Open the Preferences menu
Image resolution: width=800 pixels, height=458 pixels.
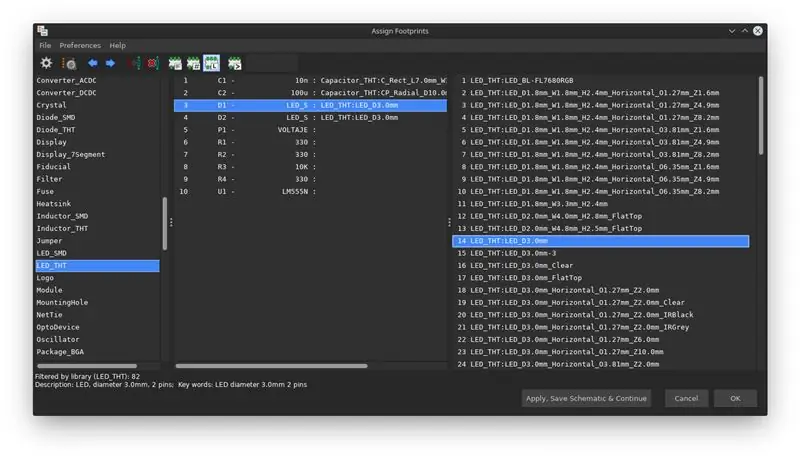(80, 45)
